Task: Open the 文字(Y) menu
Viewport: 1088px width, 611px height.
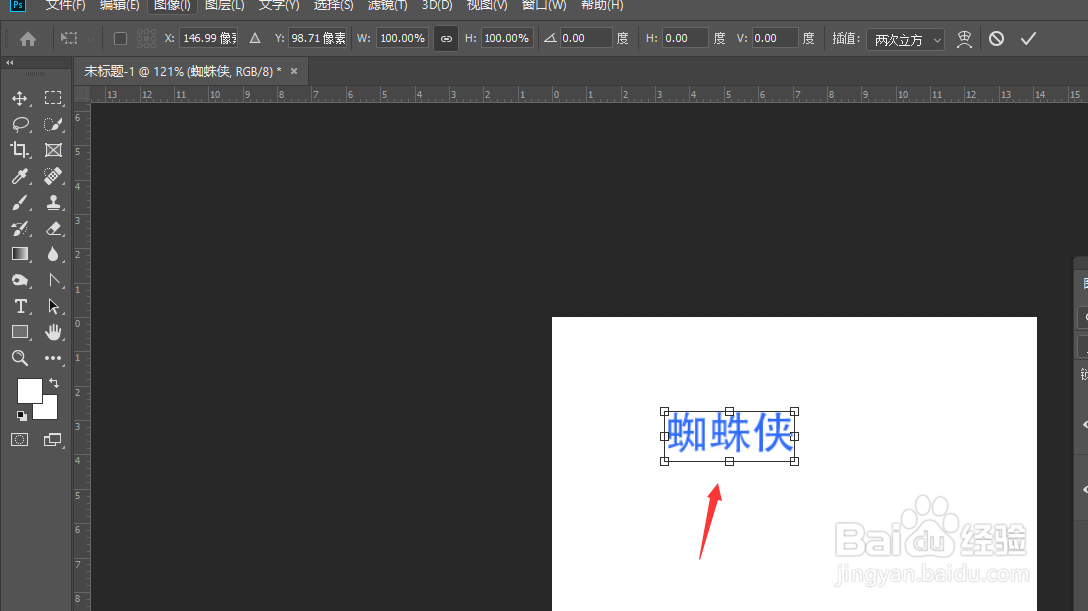Action: [x=279, y=6]
